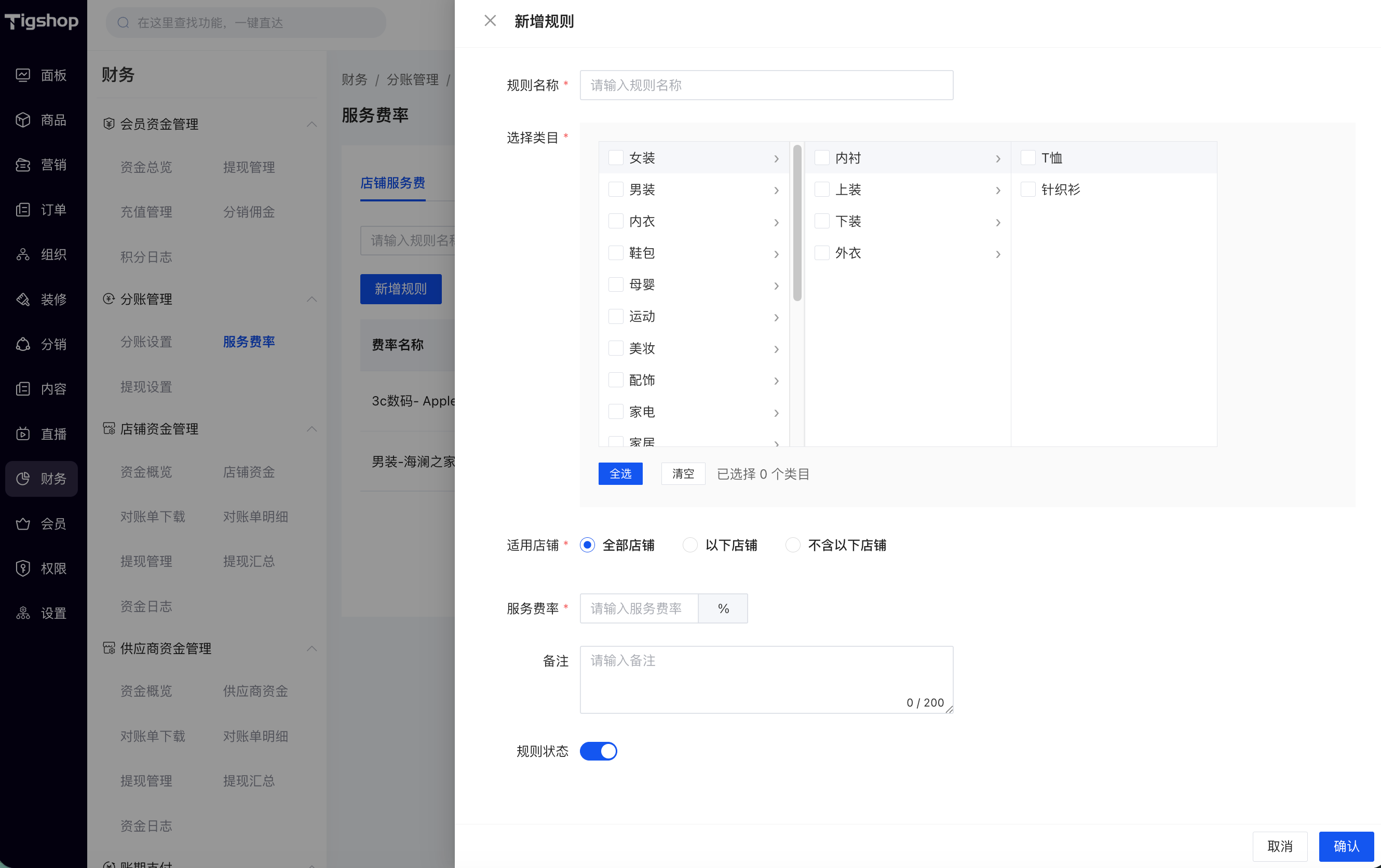This screenshot has height=868, width=1381.
Task: Select the 不含以下店铺 radio option
Action: [x=793, y=545]
